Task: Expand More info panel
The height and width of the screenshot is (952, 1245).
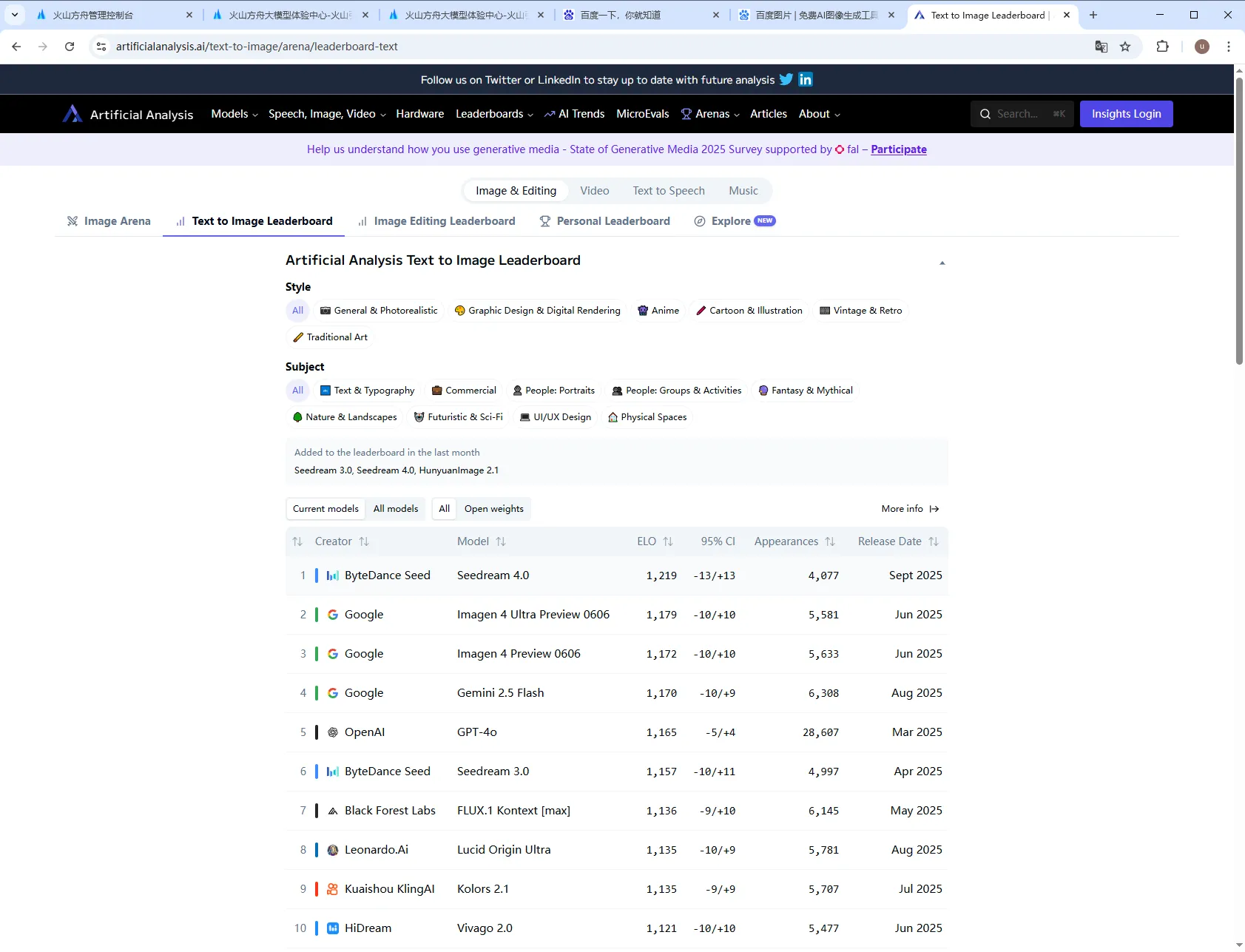Action: (x=910, y=509)
